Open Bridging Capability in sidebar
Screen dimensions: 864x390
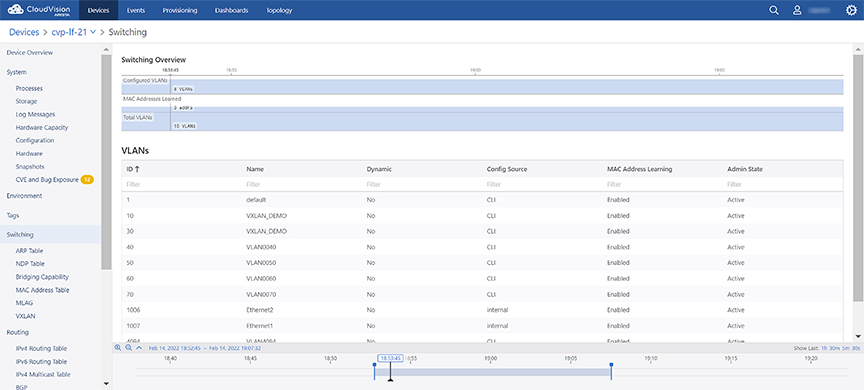coord(42,277)
